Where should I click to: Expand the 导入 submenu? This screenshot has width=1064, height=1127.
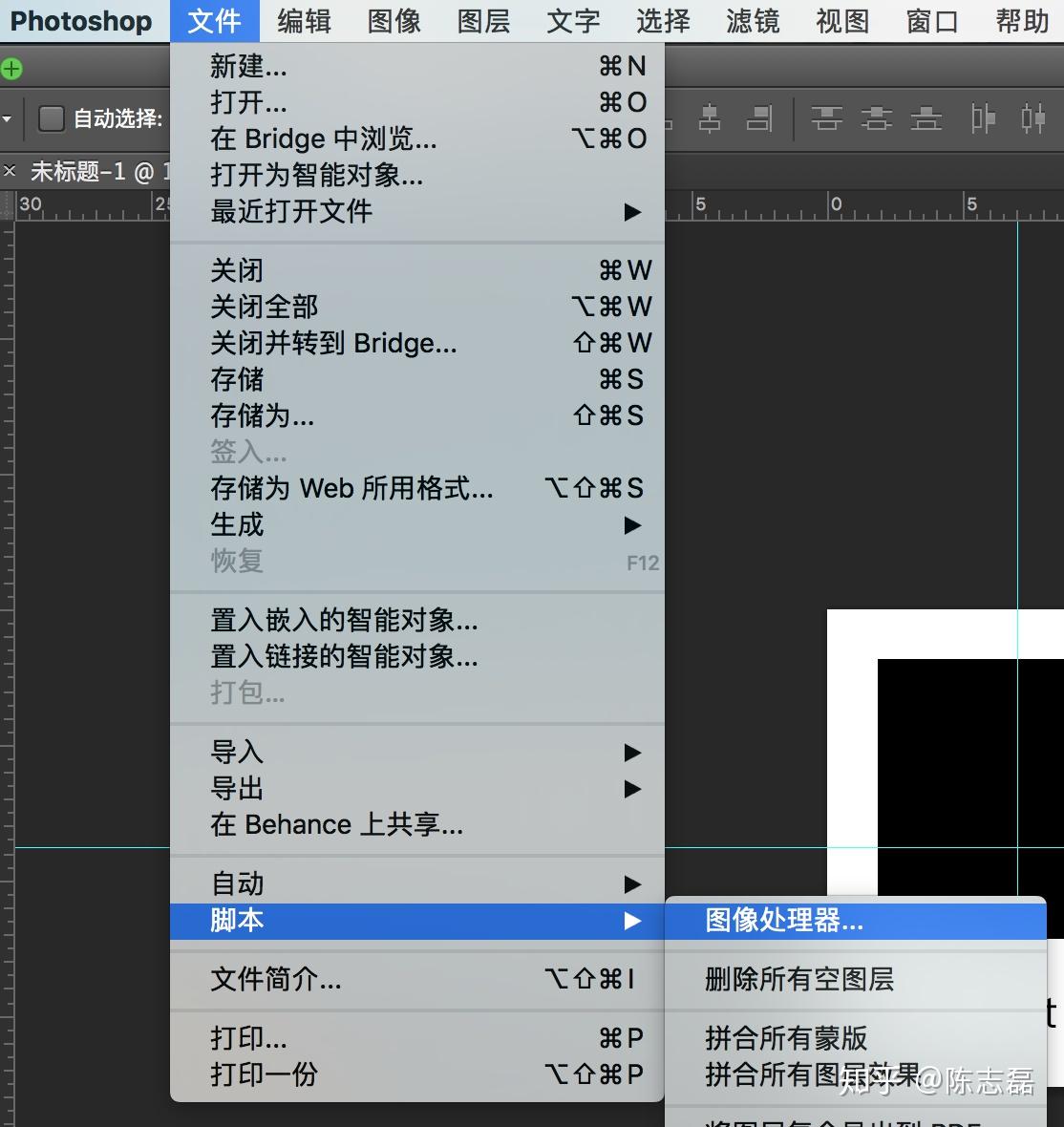417,753
